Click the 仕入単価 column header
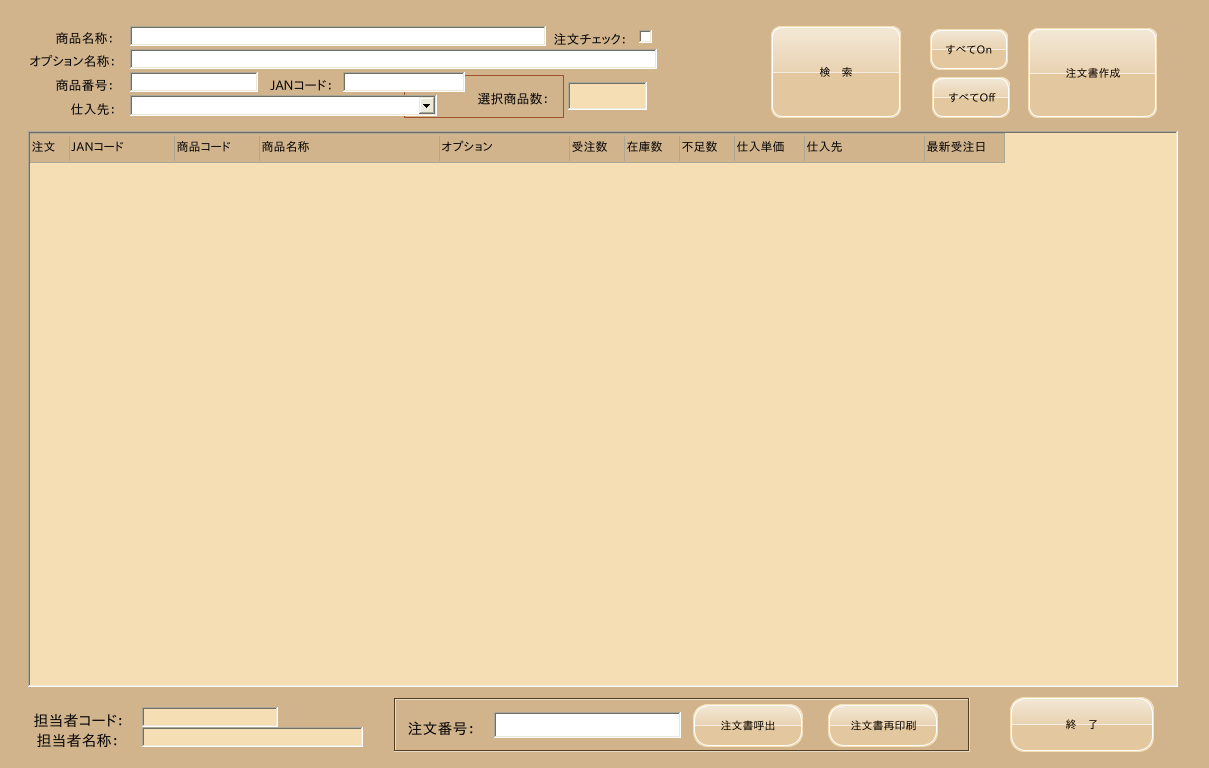1209x768 pixels. click(770, 147)
